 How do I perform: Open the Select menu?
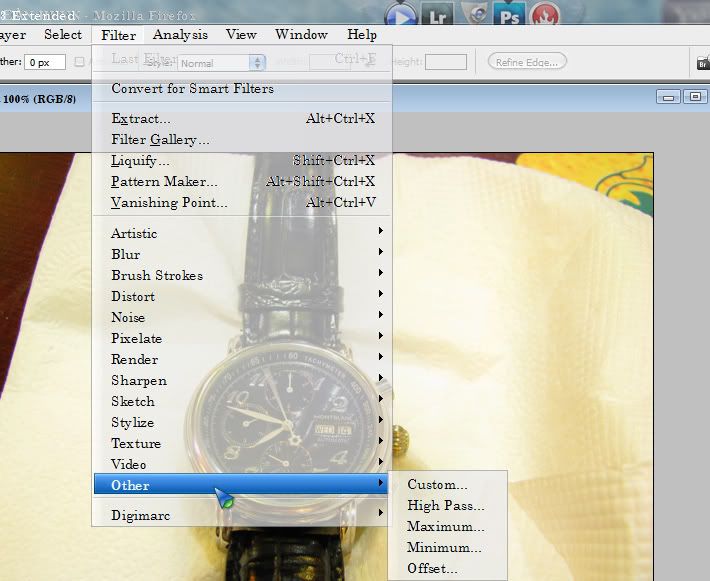(x=63, y=35)
